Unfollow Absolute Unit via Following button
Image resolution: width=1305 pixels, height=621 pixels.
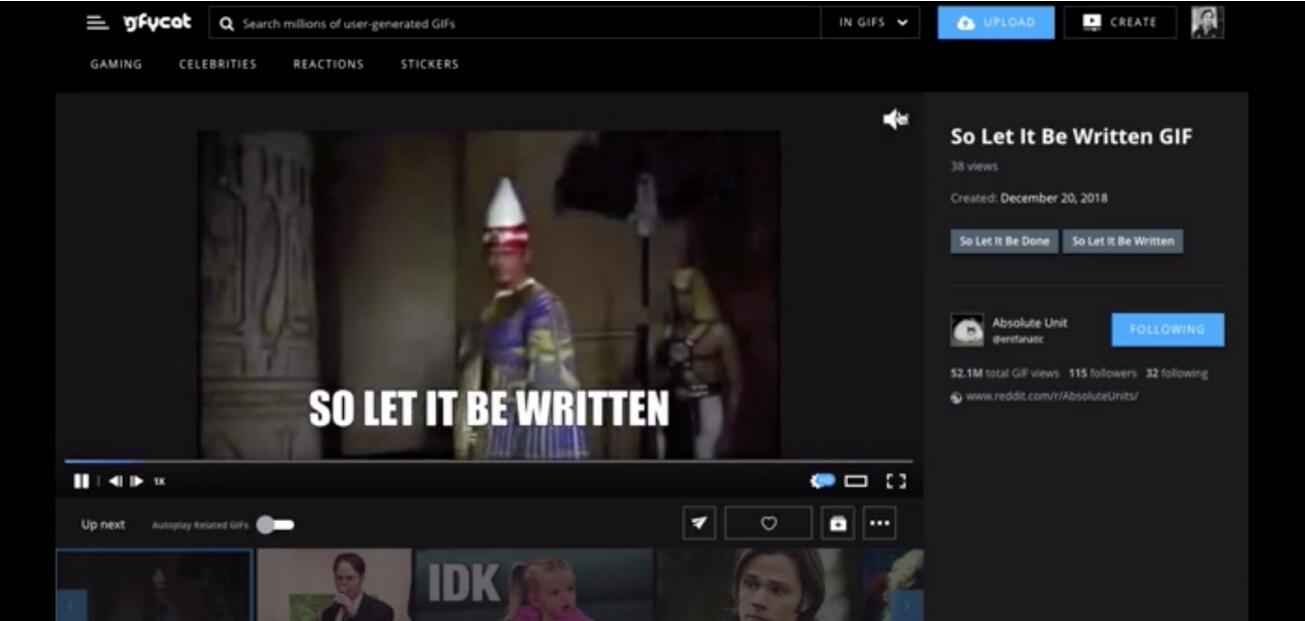(1167, 329)
